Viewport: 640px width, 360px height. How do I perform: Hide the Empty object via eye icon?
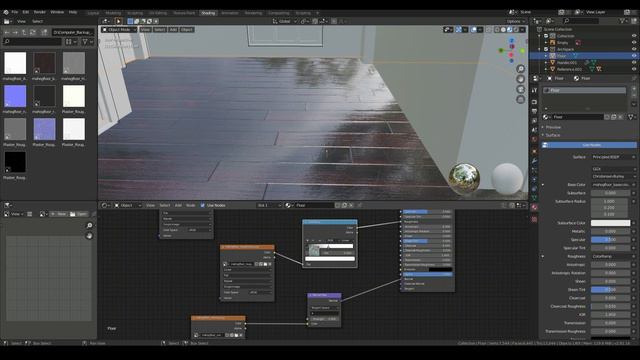pyautogui.click(x=634, y=42)
